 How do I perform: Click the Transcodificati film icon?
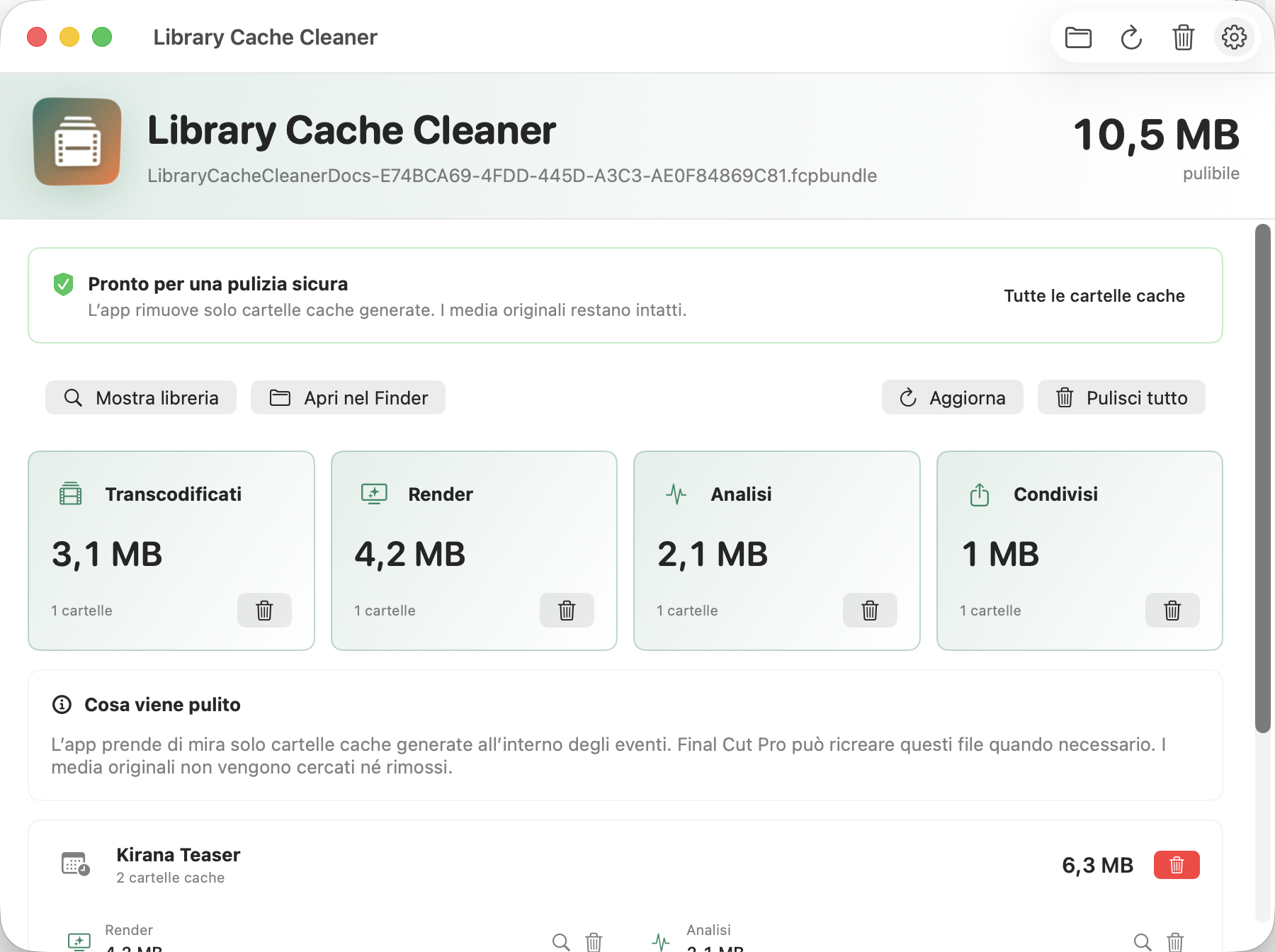click(71, 494)
